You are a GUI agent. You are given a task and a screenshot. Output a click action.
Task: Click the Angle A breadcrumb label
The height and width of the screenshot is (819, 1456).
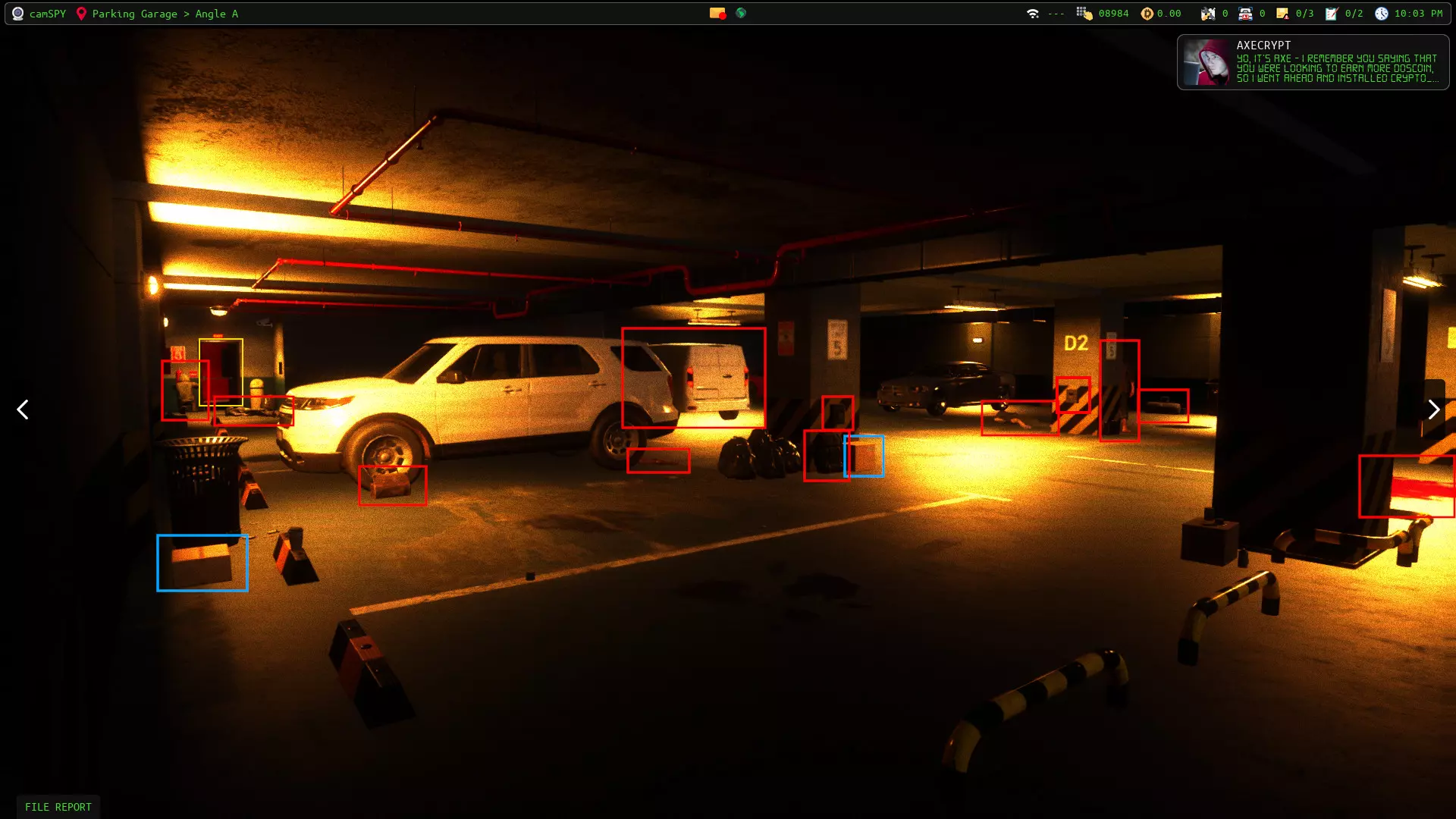click(x=216, y=14)
